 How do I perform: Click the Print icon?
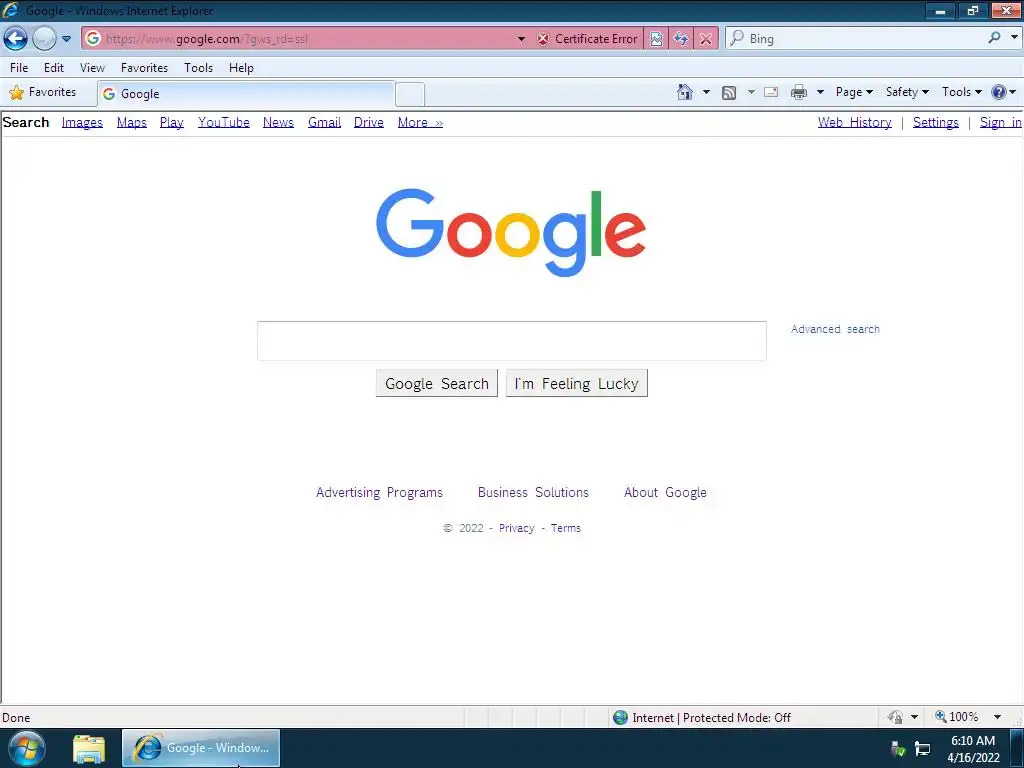click(x=799, y=93)
